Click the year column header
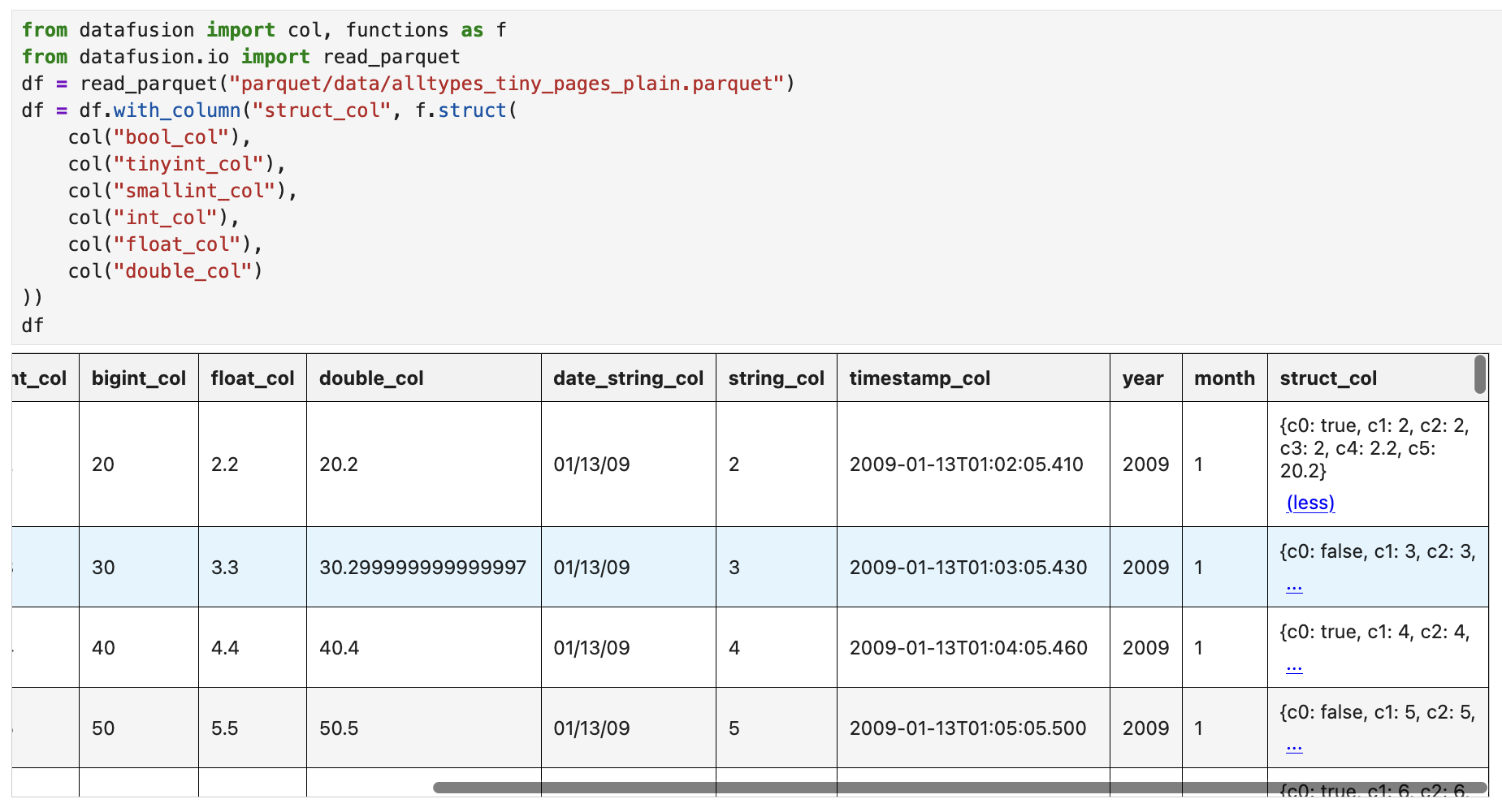The width and height of the screenshot is (1502, 812). 1142,378
